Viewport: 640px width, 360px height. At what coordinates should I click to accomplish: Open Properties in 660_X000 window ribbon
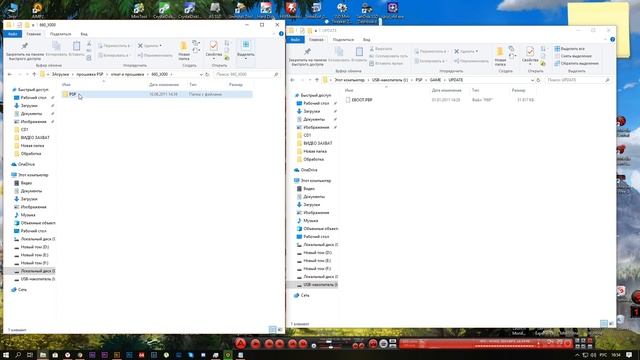tap(213, 51)
